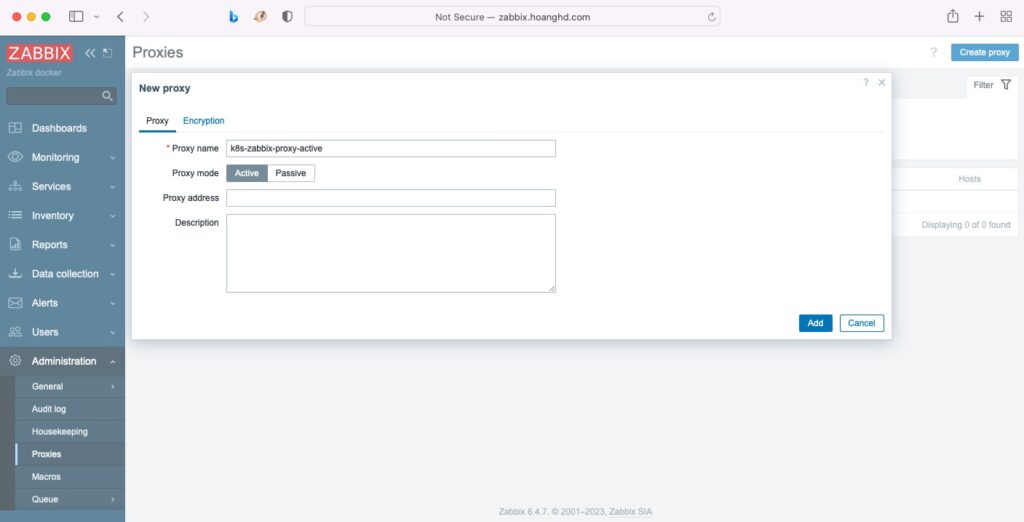Open the General submenu

pos(70,387)
